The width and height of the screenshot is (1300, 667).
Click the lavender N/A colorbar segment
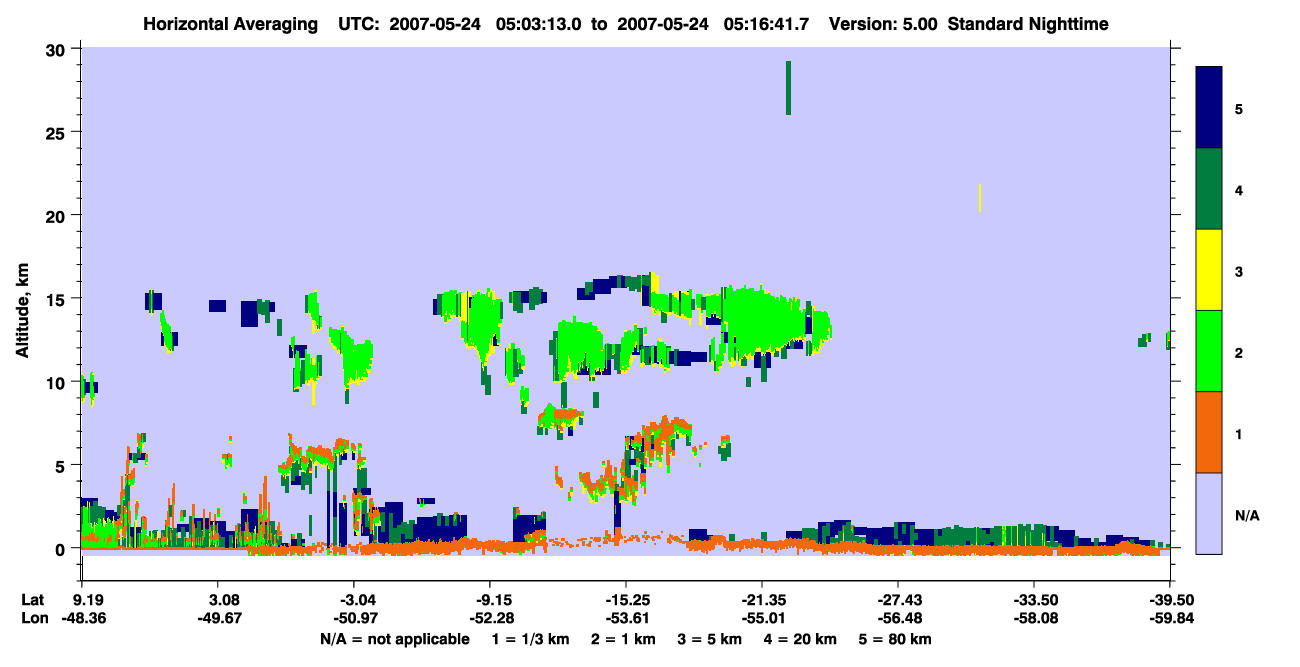(1209, 513)
